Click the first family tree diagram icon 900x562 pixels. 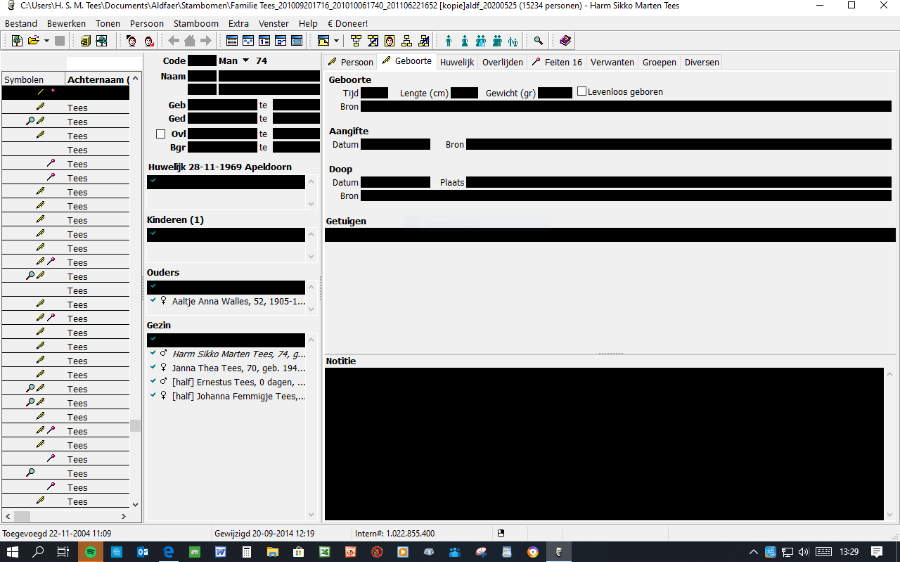[x=357, y=41]
